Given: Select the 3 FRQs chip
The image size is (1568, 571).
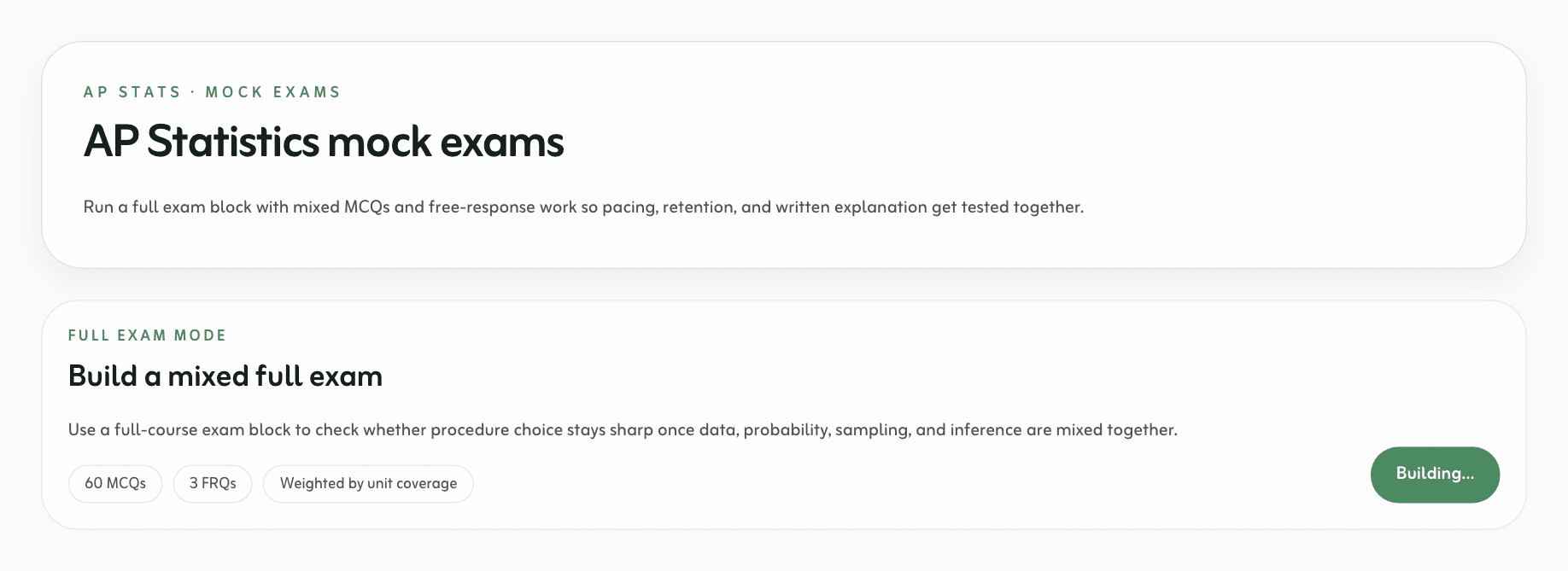Looking at the screenshot, I should pyautogui.click(x=213, y=484).
